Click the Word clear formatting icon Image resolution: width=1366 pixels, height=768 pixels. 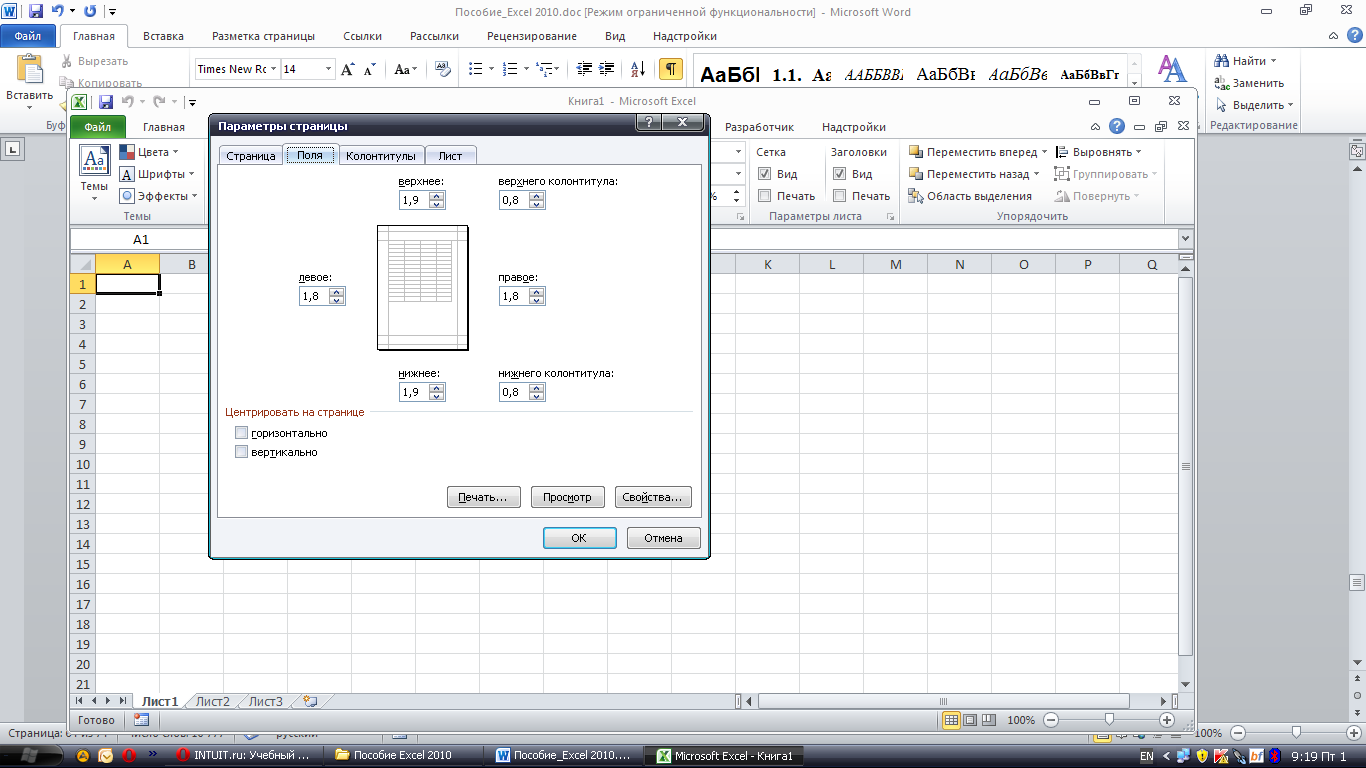click(441, 69)
